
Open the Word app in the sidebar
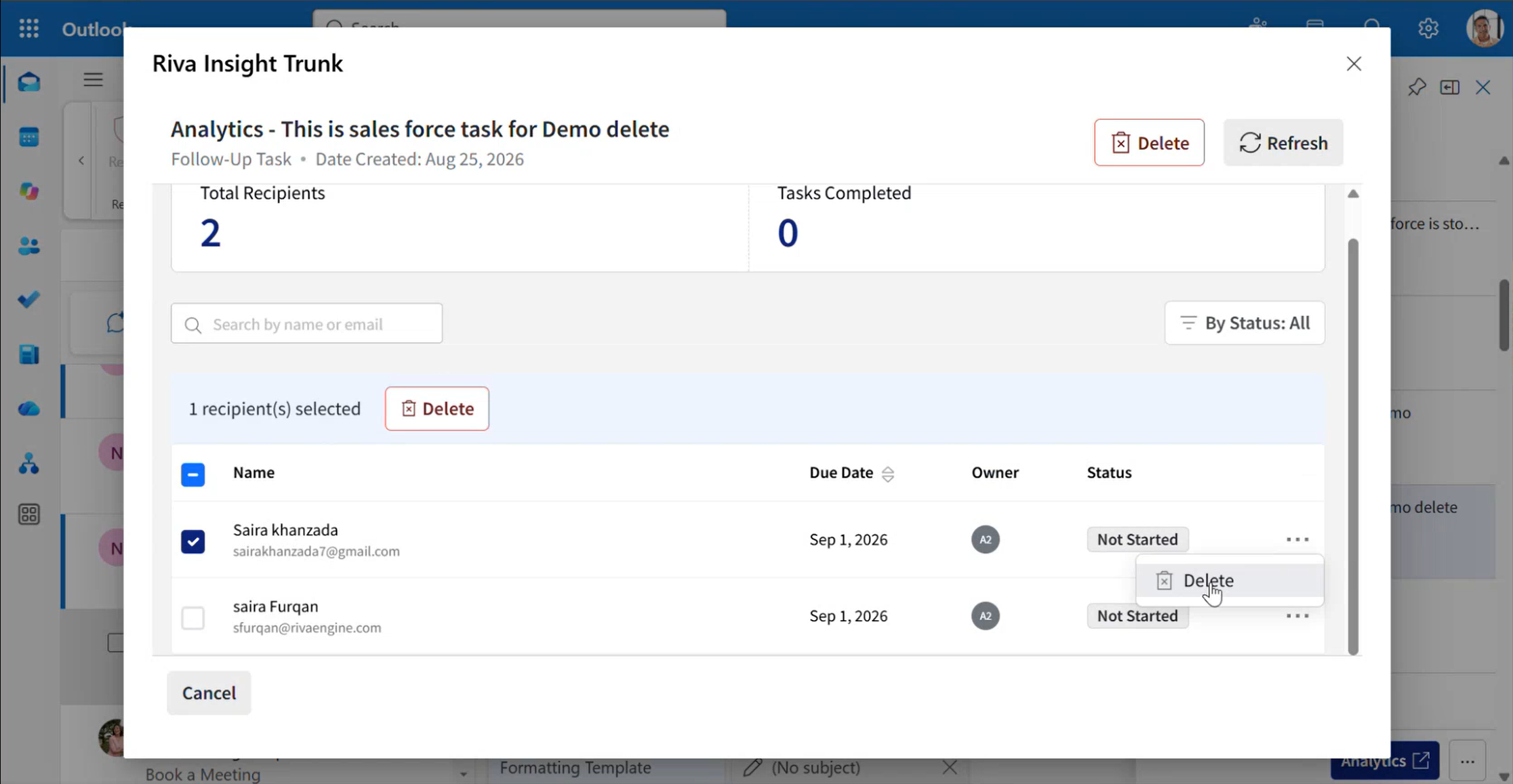pos(28,354)
